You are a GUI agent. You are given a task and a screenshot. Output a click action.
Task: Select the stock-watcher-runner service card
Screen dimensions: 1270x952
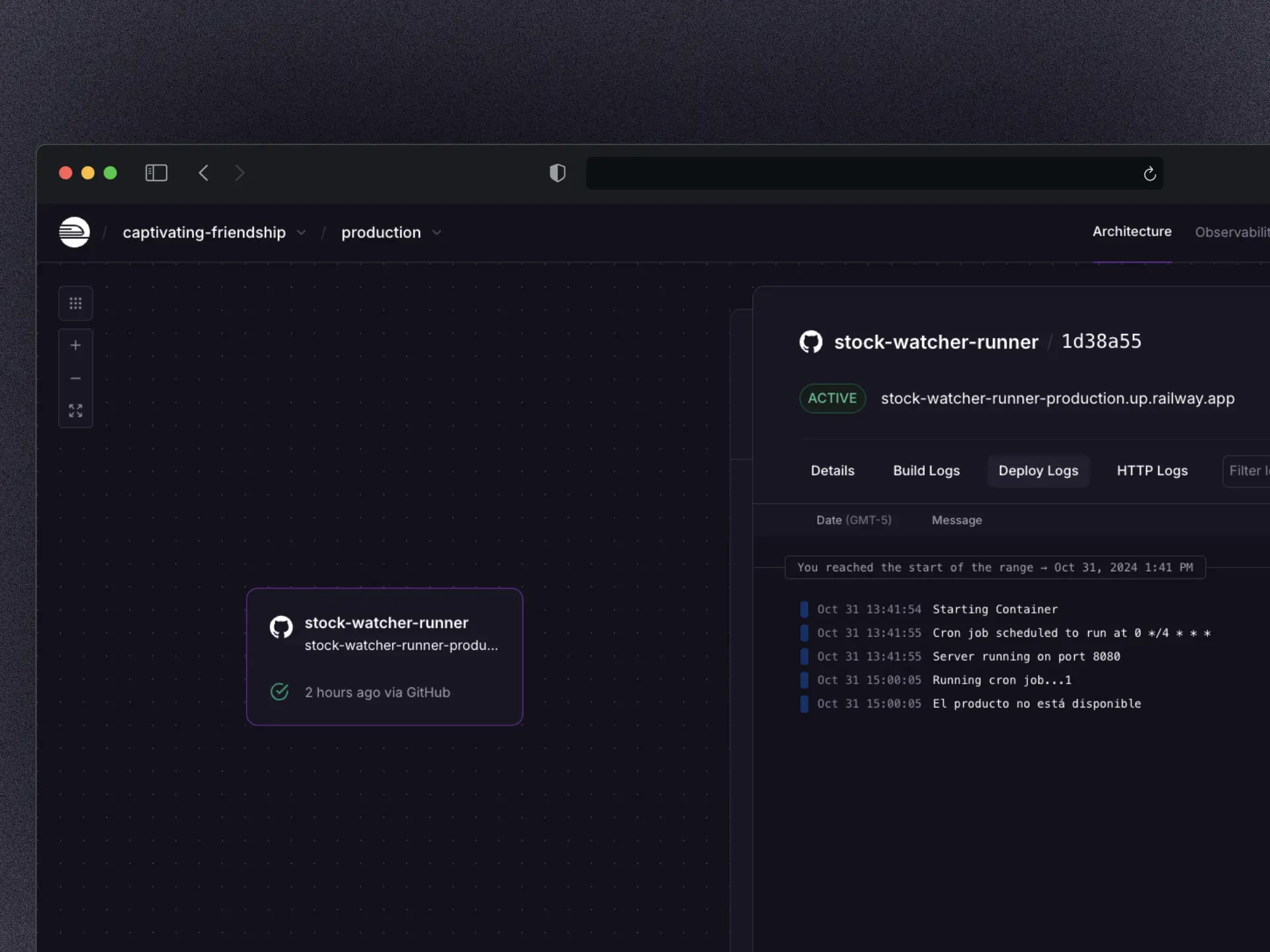click(384, 656)
